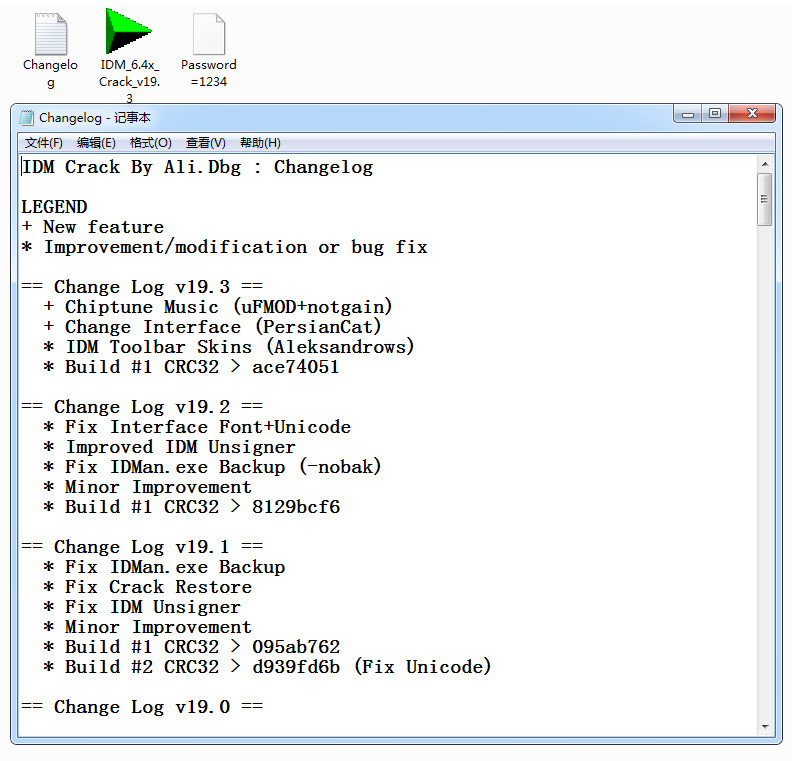Click the line '+ New feature'
792x761 pixels.
tap(93, 227)
